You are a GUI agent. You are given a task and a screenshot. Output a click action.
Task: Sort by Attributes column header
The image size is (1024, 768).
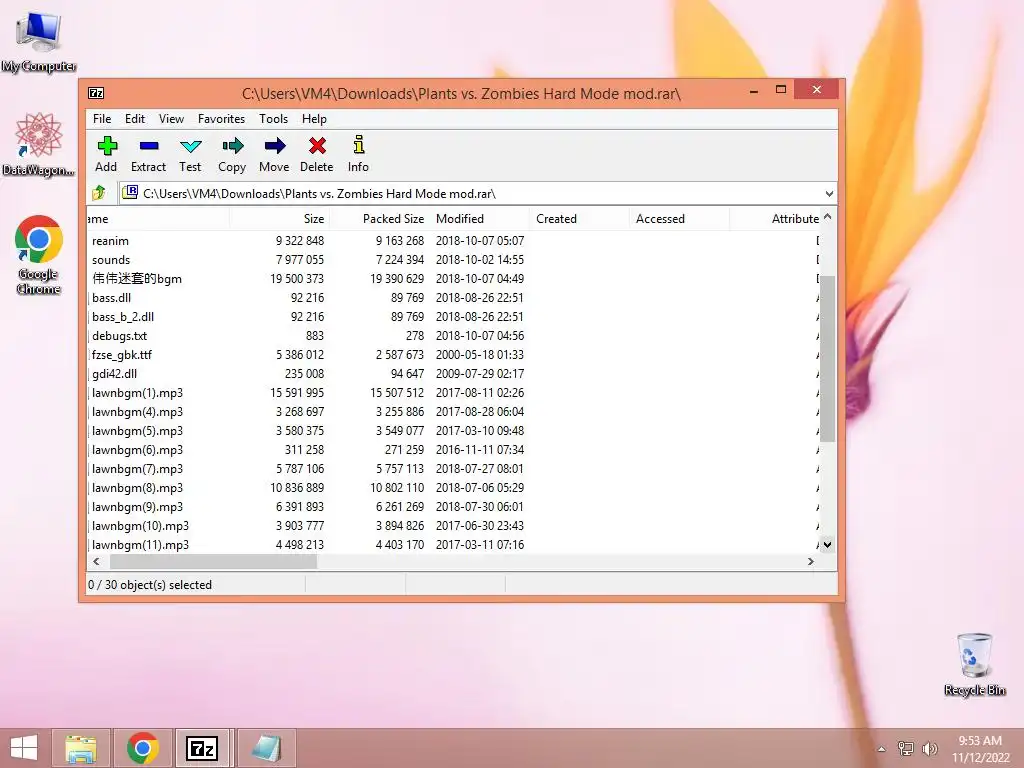coord(775,219)
